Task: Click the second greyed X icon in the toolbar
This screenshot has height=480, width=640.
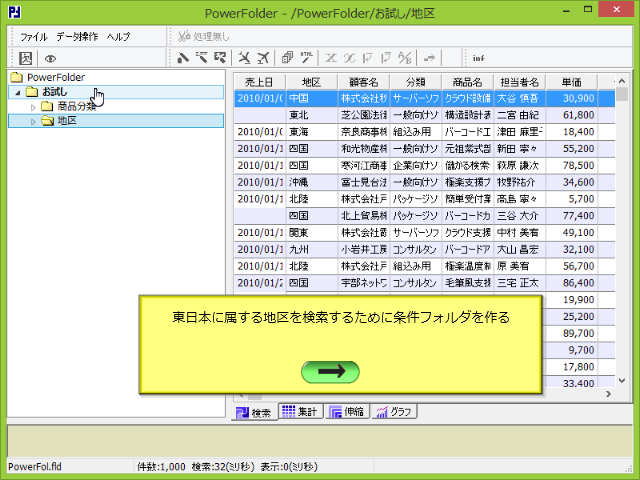Action: pos(349,58)
